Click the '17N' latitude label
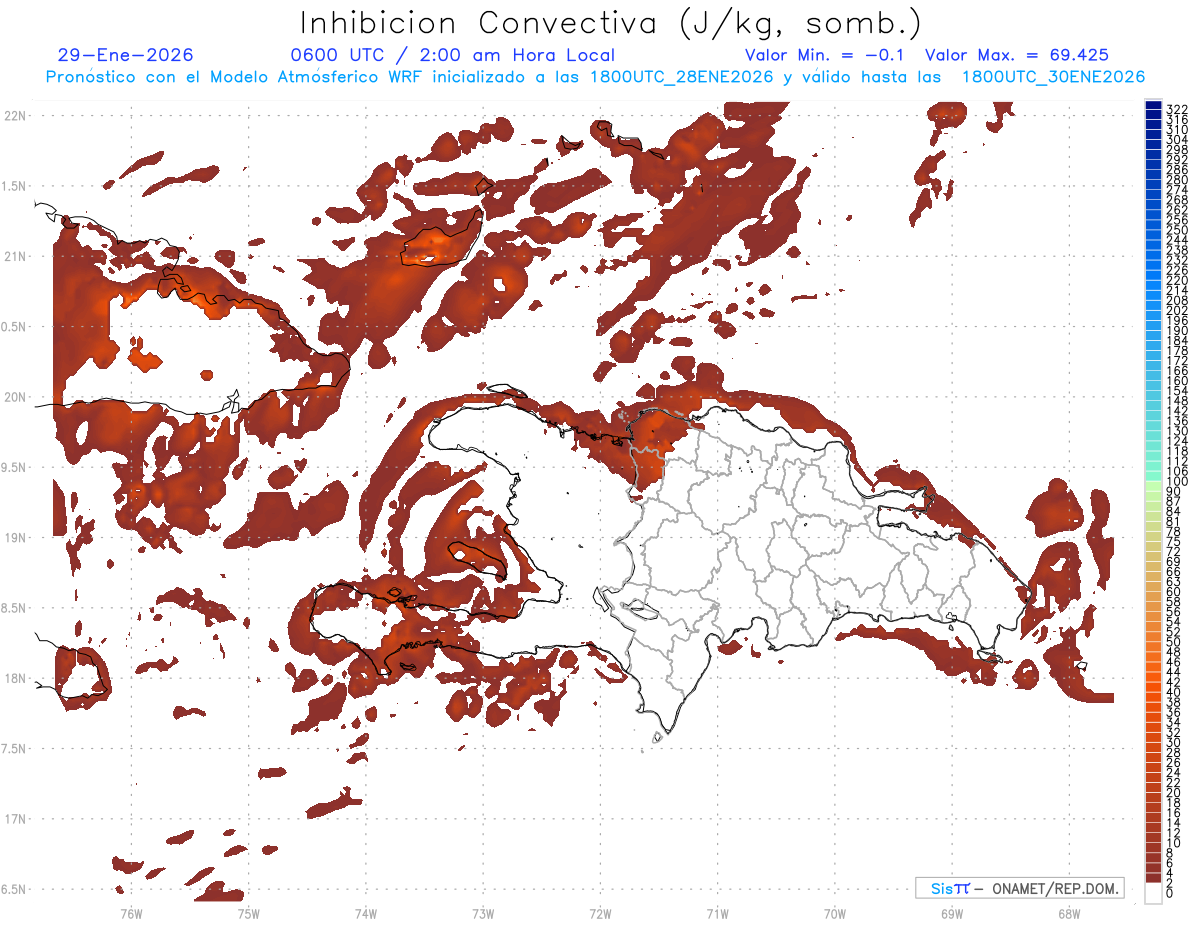 pyautogui.click(x=14, y=819)
